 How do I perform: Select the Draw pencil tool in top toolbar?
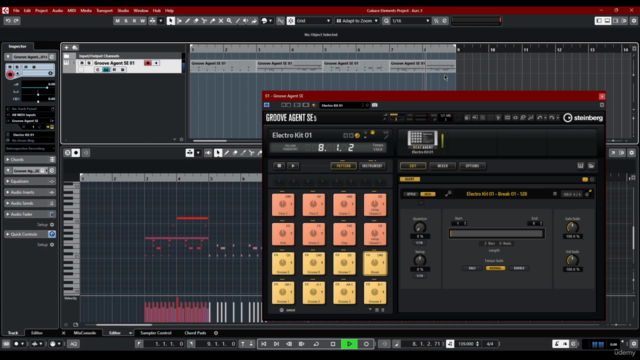187,21
